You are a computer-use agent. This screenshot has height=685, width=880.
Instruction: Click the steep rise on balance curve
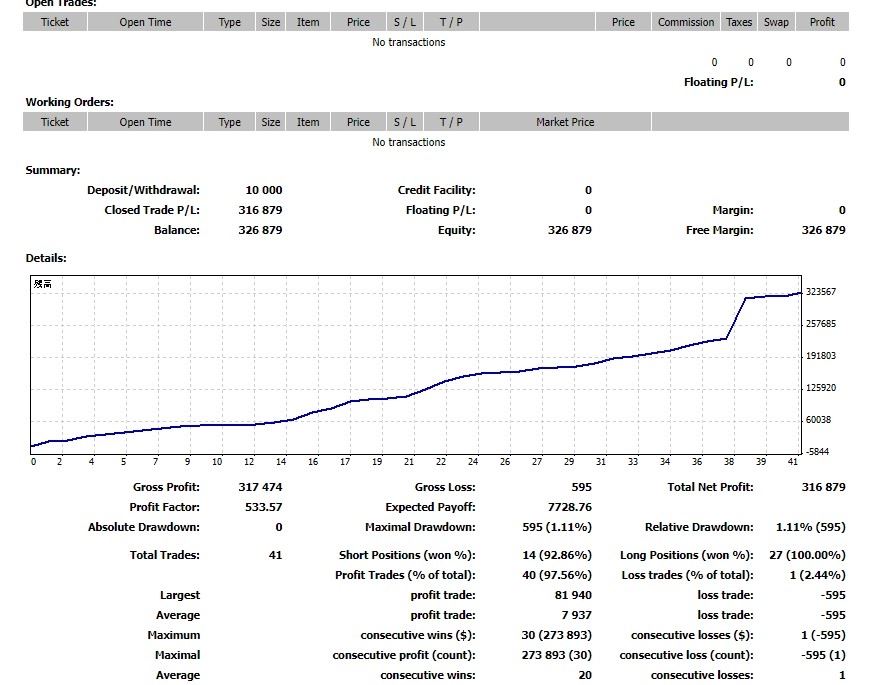(x=736, y=318)
